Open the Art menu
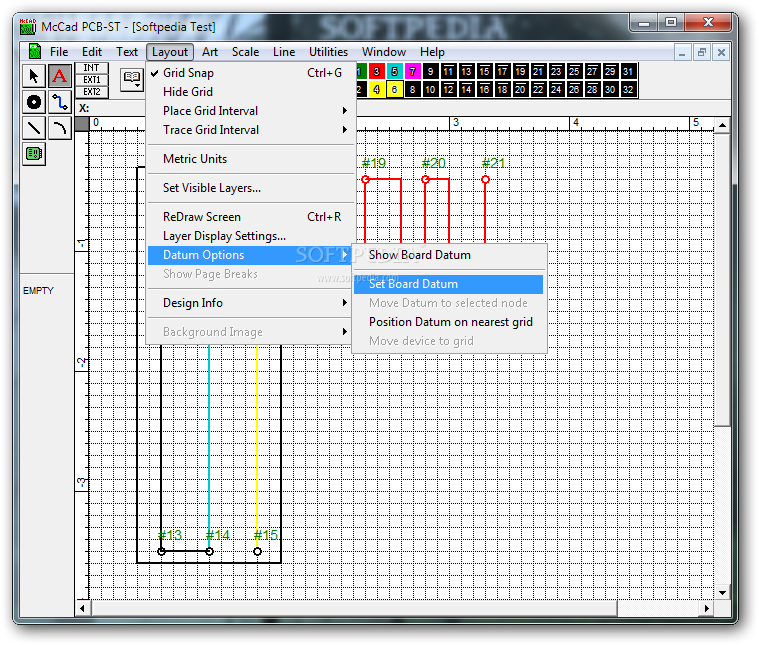The height and width of the screenshot is (645, 759). coord(210,52)
